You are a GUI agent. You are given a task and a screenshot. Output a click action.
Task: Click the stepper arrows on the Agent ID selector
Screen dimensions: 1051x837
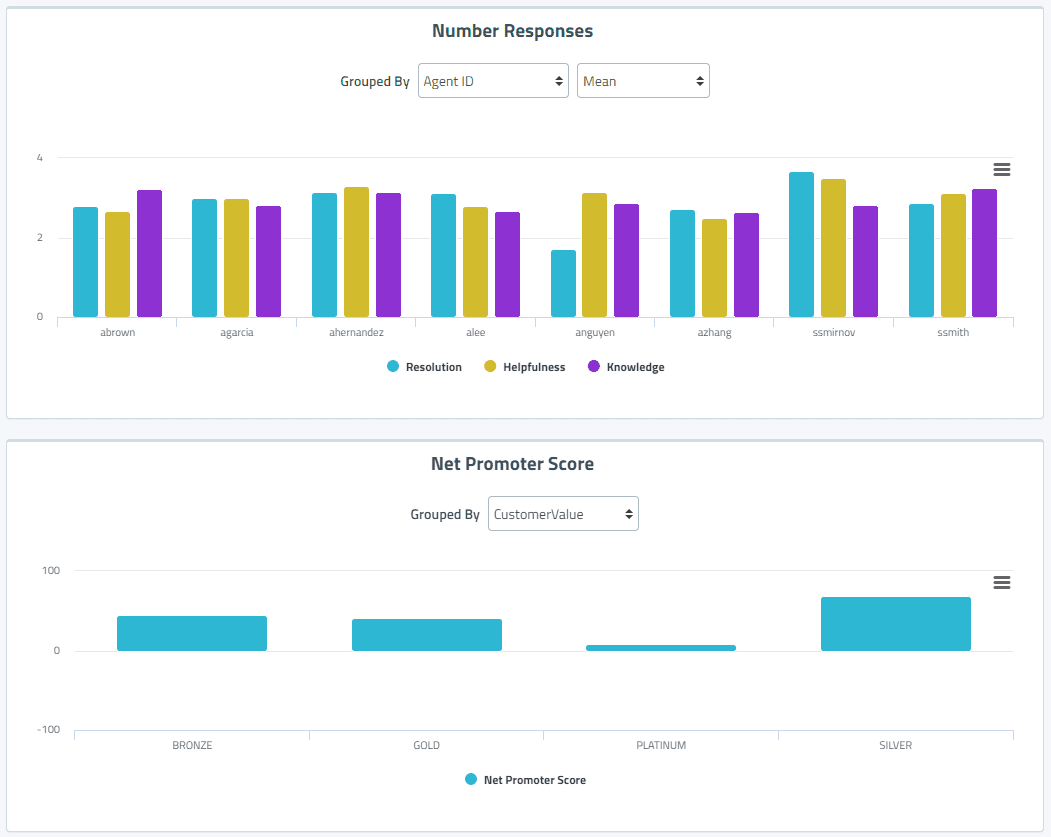559,81
